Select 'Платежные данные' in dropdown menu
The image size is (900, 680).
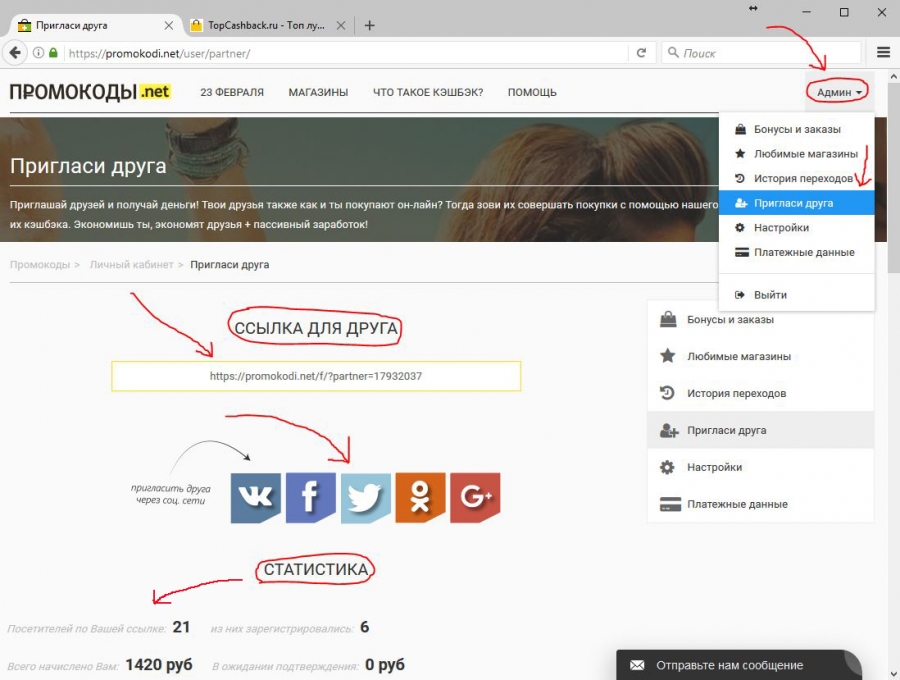click(797, 252)
